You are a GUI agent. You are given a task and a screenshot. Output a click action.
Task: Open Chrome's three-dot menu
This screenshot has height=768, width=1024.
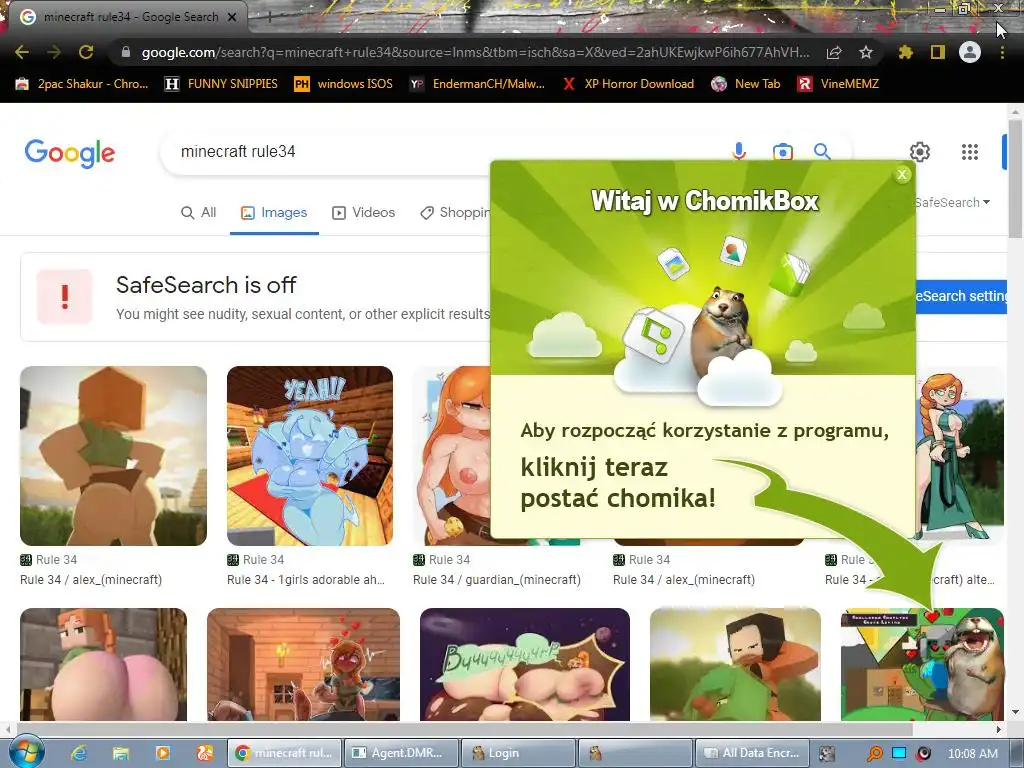pos(1002,52)
